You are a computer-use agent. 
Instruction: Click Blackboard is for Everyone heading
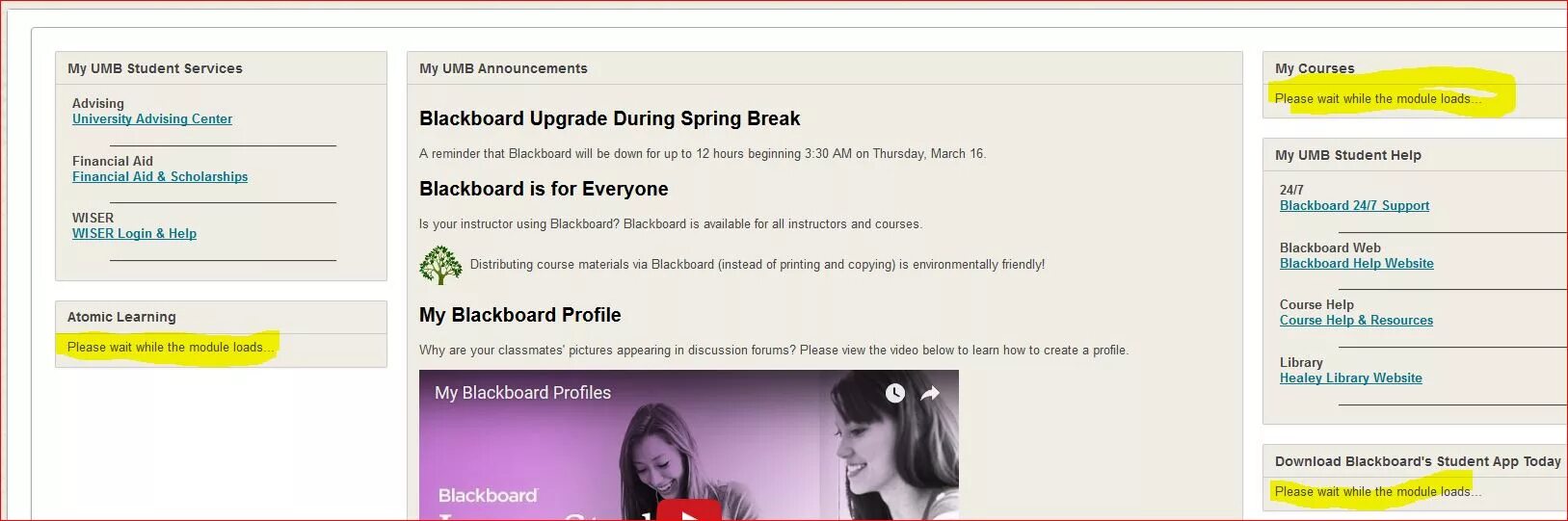pos(544,189)
